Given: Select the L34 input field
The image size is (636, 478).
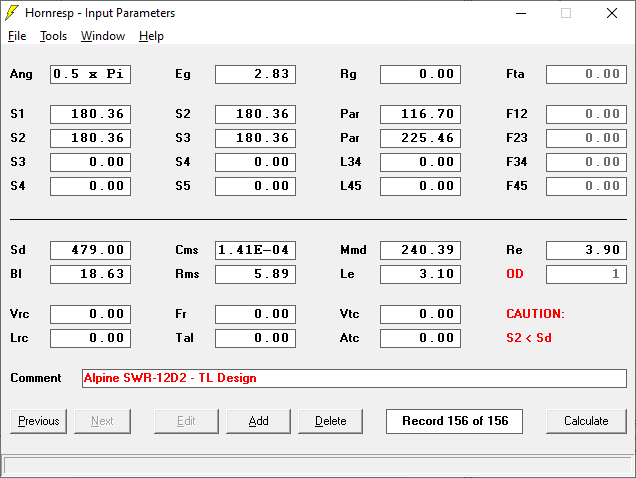Looking at the screenshot, I should (420, 162).
